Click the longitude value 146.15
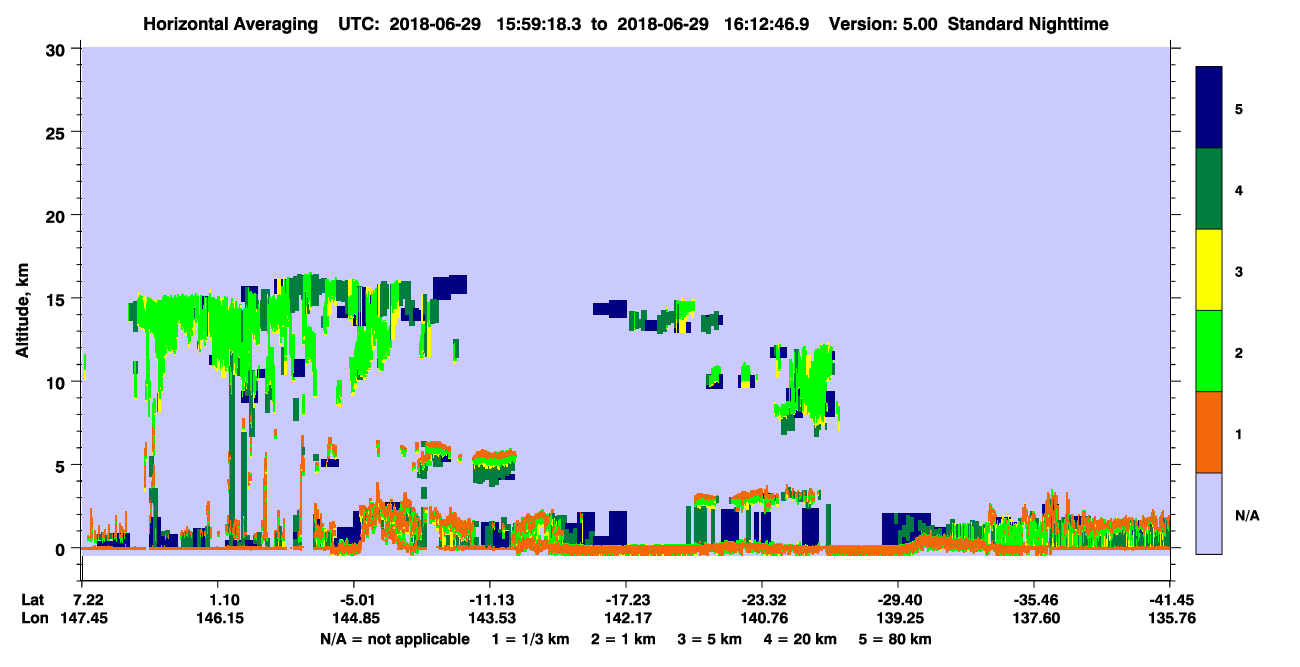The image size is (1300, 667). coord(219,618)
